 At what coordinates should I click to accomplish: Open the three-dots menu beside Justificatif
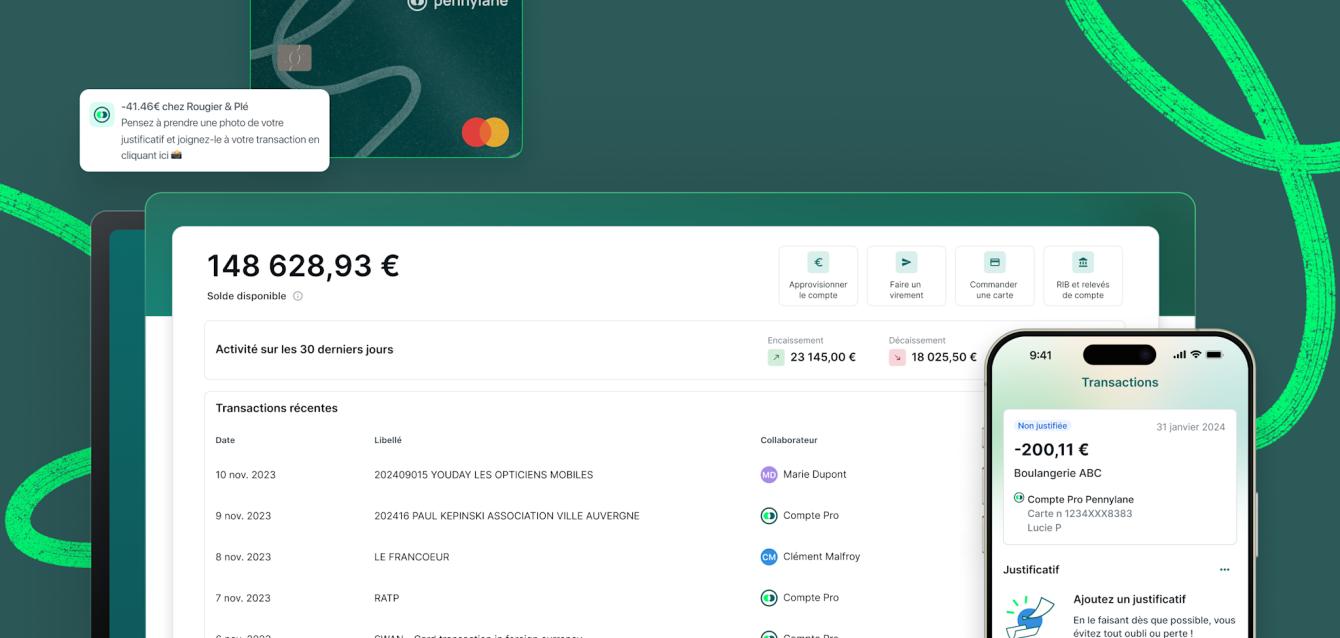pyautogui.click(x=1224, y=570)
